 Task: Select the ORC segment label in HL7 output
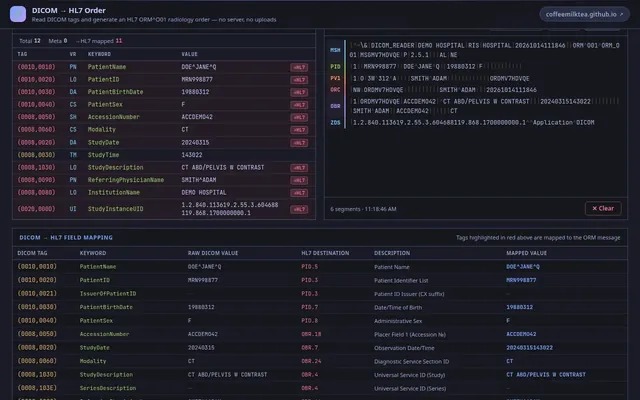(x=335, y=90)
